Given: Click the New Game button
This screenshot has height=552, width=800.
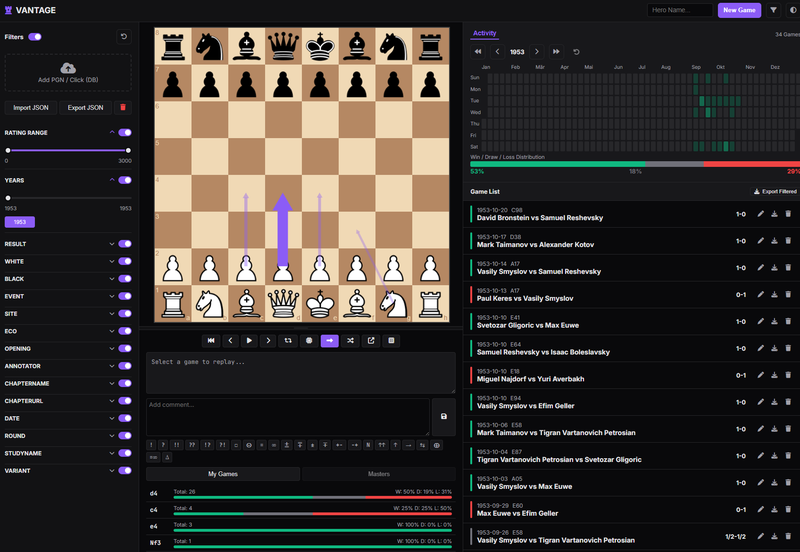Looking at the screenshot, I should pyautogui.click(x=739, y=10).
